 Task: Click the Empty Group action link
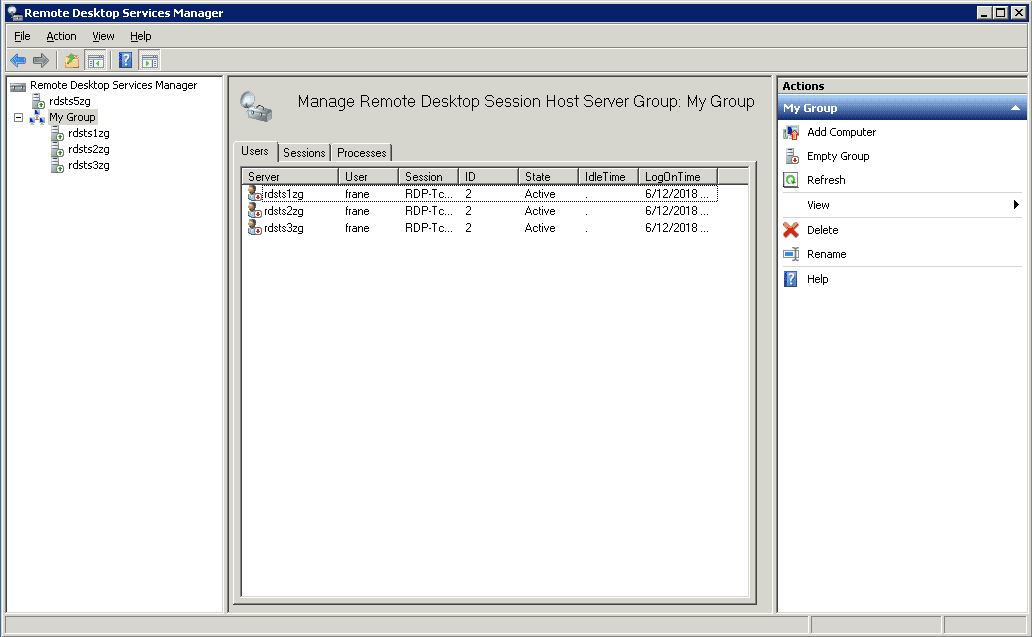[x=838, y=157]
